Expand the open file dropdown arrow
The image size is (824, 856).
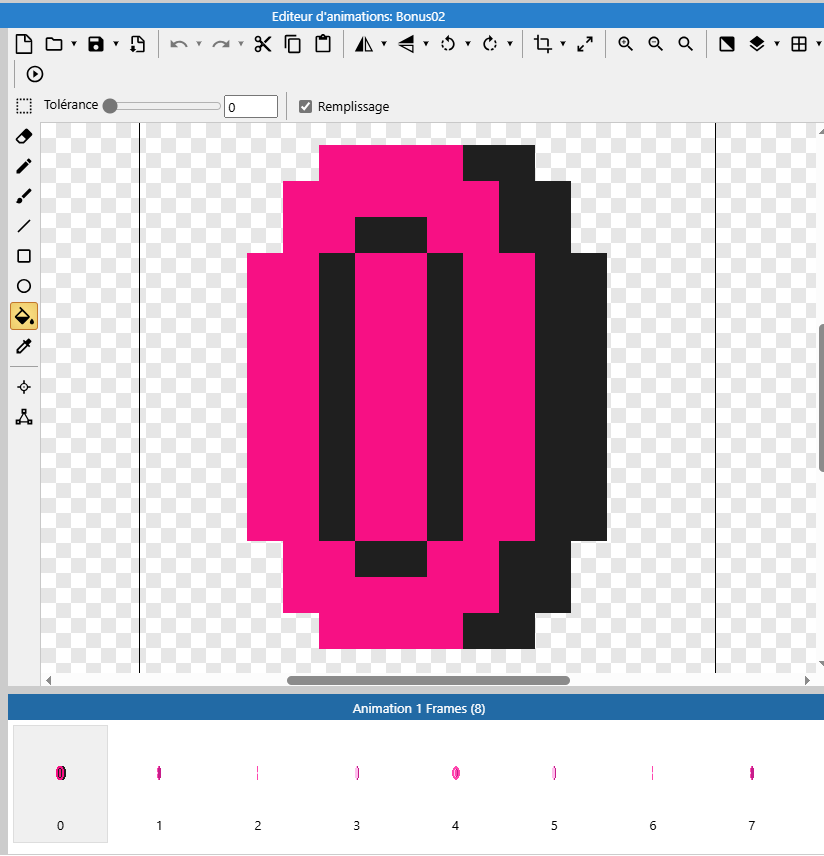74,44
